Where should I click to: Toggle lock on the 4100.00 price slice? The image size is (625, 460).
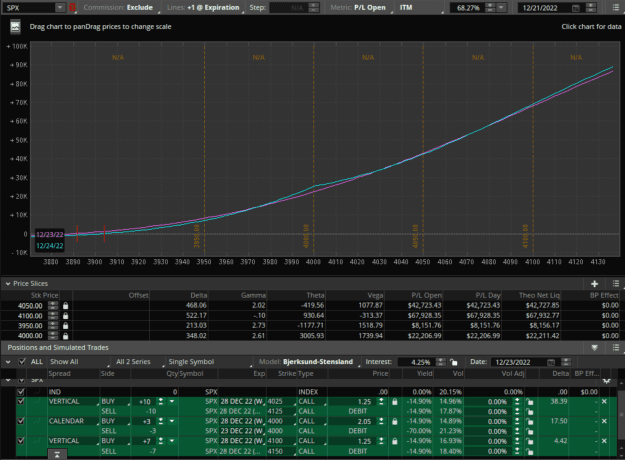(65, 316)
